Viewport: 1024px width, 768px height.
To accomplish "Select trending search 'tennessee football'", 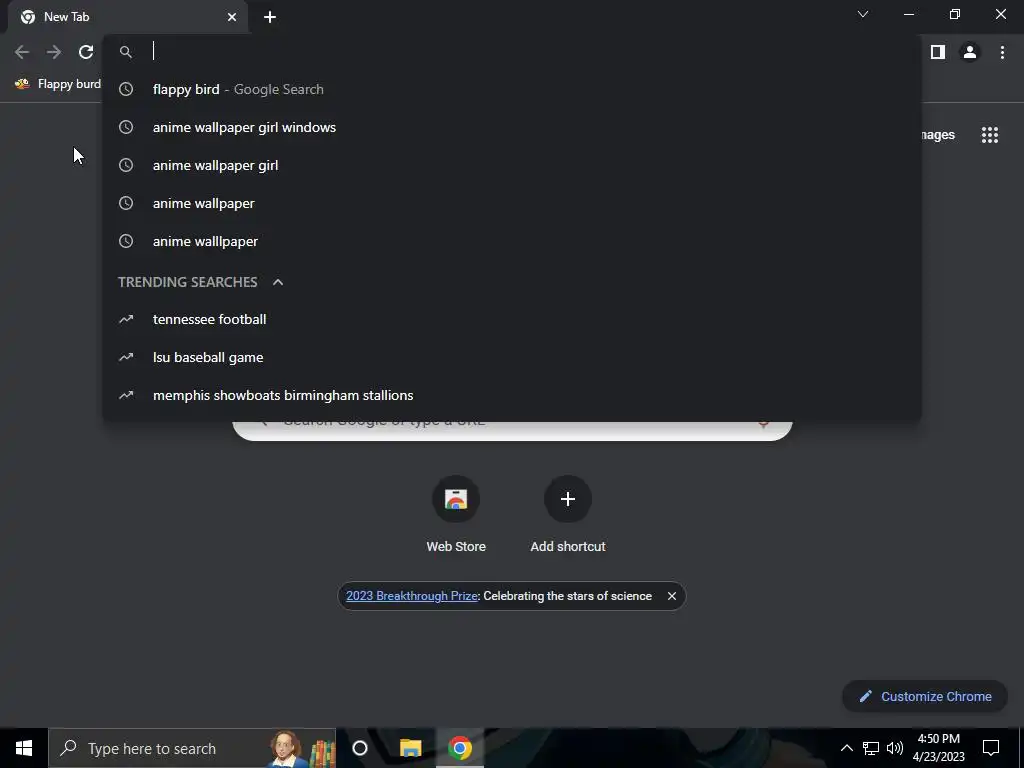I will click(x=512, y=319).
